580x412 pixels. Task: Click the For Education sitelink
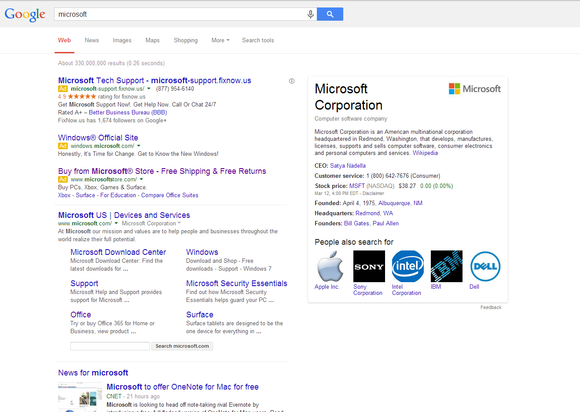(x=118, y=195)
